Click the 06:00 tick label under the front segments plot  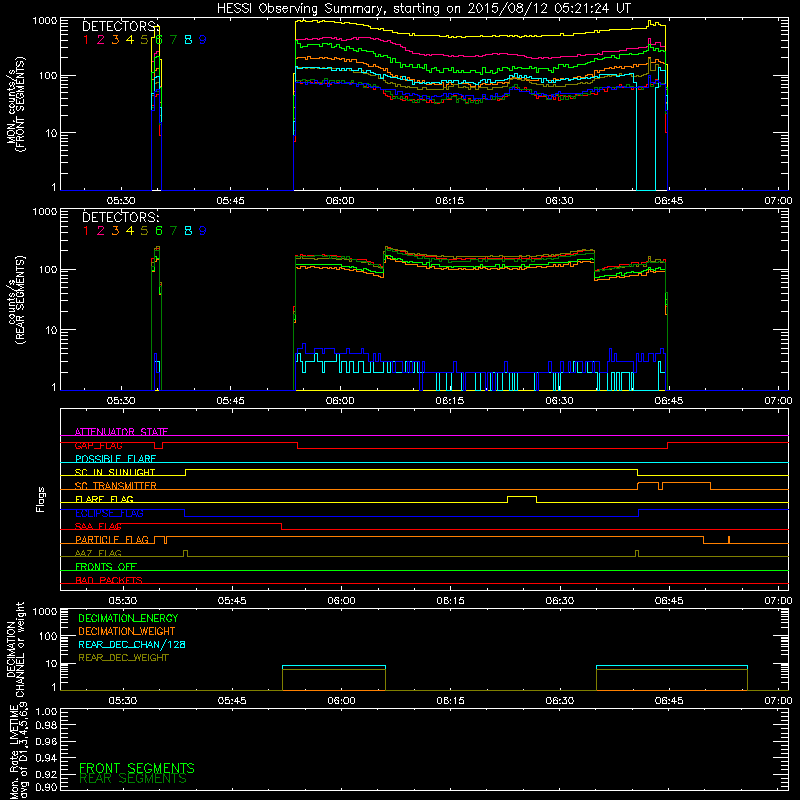(340, 201)
